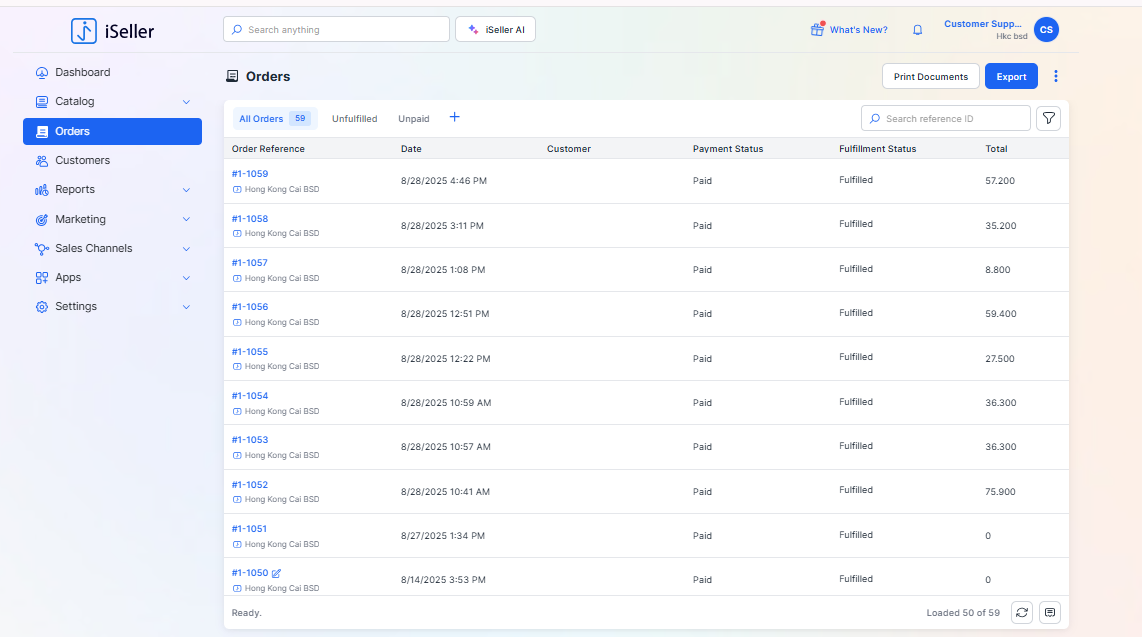Open the notifications bell

point(918,30)
